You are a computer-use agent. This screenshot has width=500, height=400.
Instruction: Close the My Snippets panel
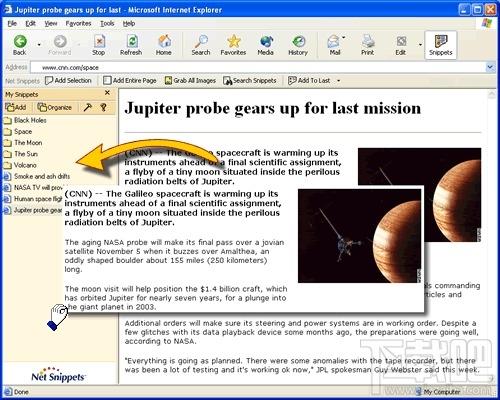[x=107, y=93]
